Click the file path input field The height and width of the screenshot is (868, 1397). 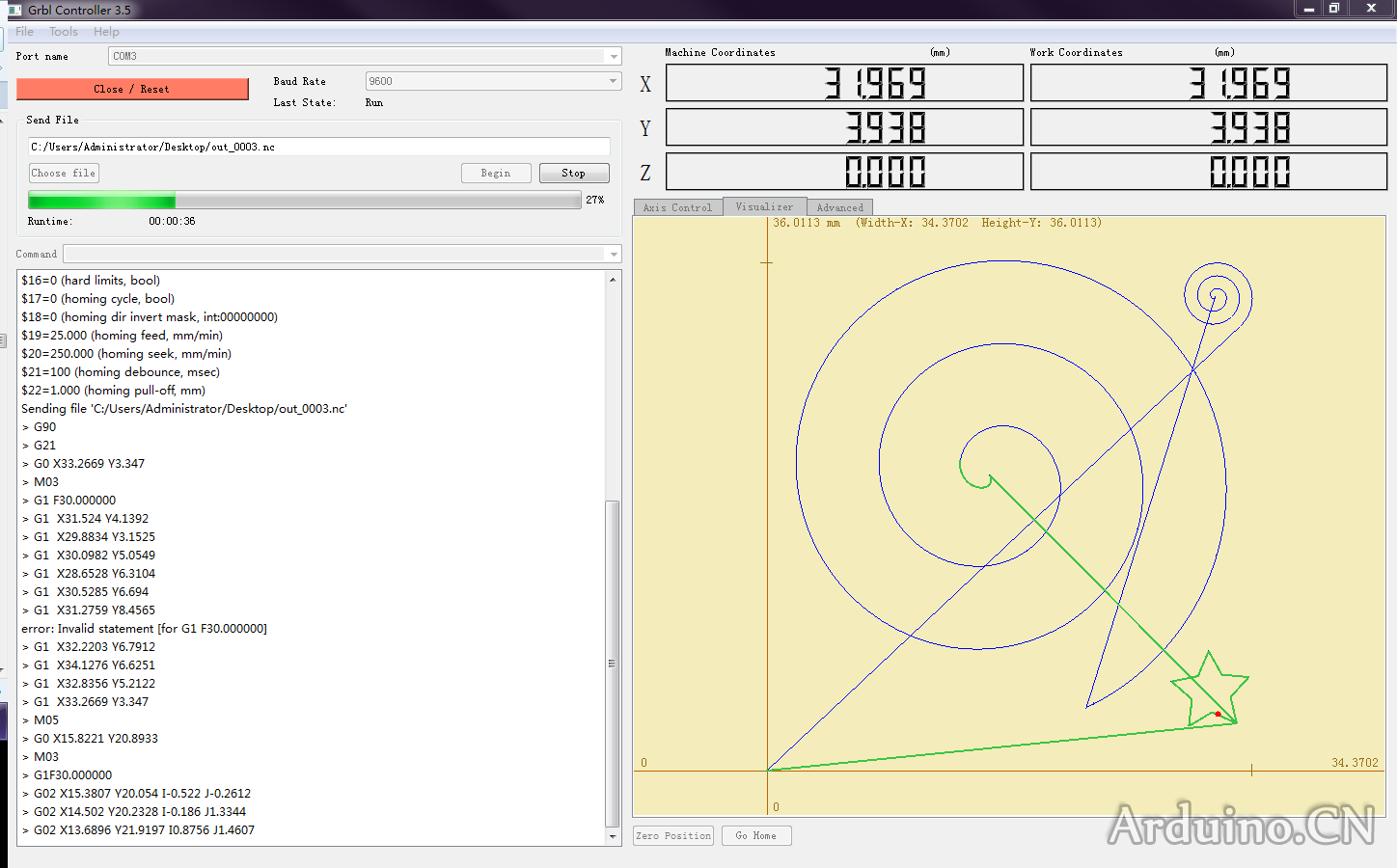(x=319, y=147)
